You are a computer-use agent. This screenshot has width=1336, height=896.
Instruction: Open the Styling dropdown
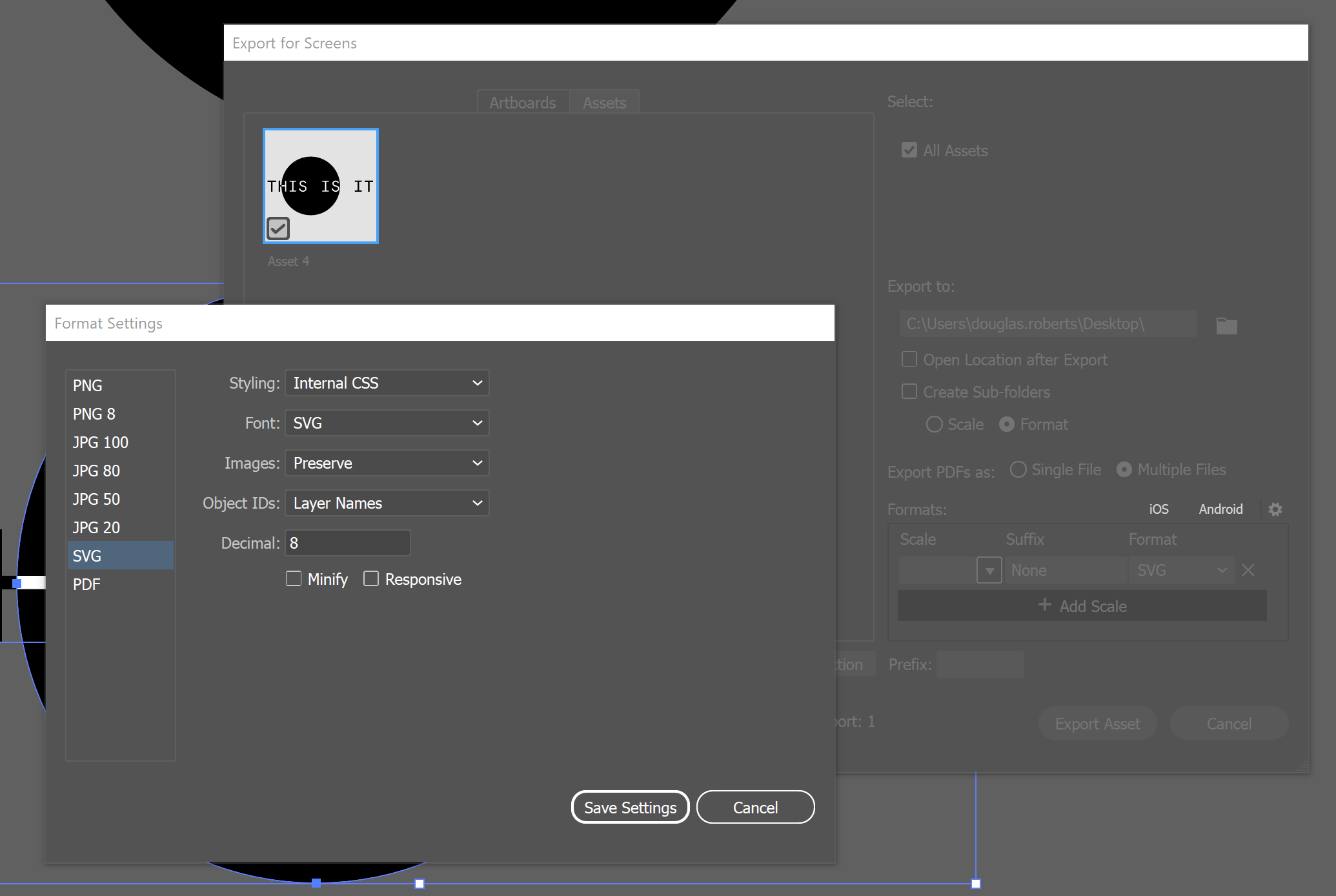[387, 382]
